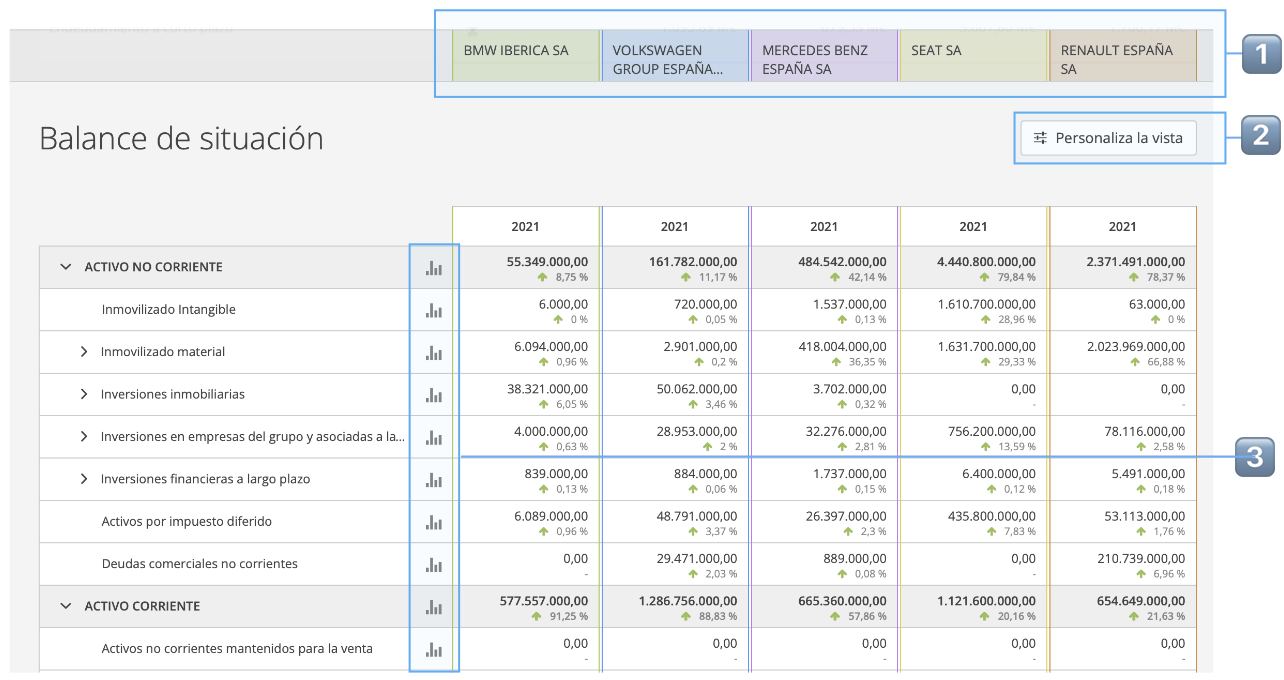This screenshot has width=1284, height=680.
Task: Click value 1.286.756.000,00 Activo corriente cell
Action: pos(688,600)
